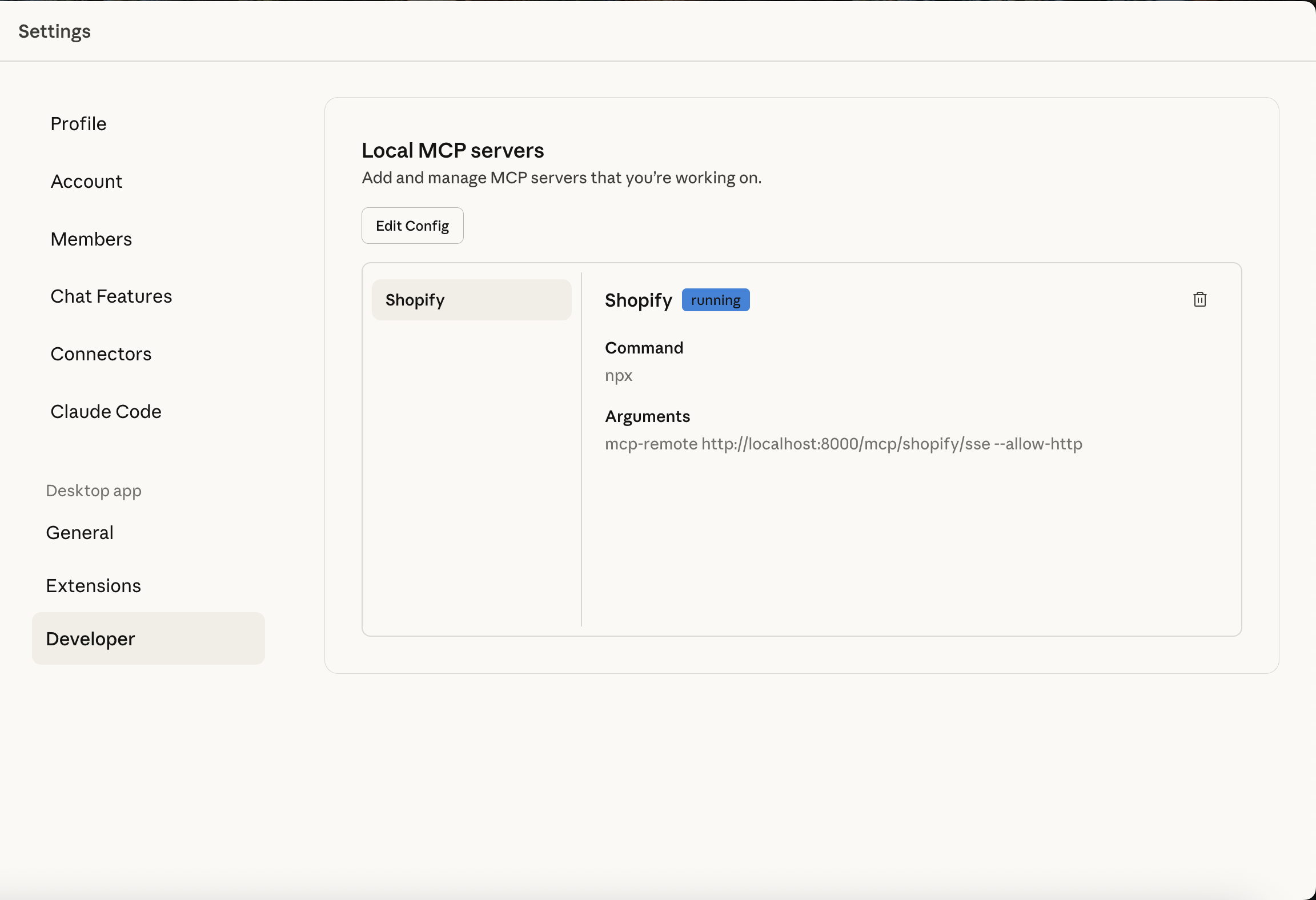The width and height of the screenshot is (1316, 900).
Task: Open the Members settings page
Action: pos(91,239)
